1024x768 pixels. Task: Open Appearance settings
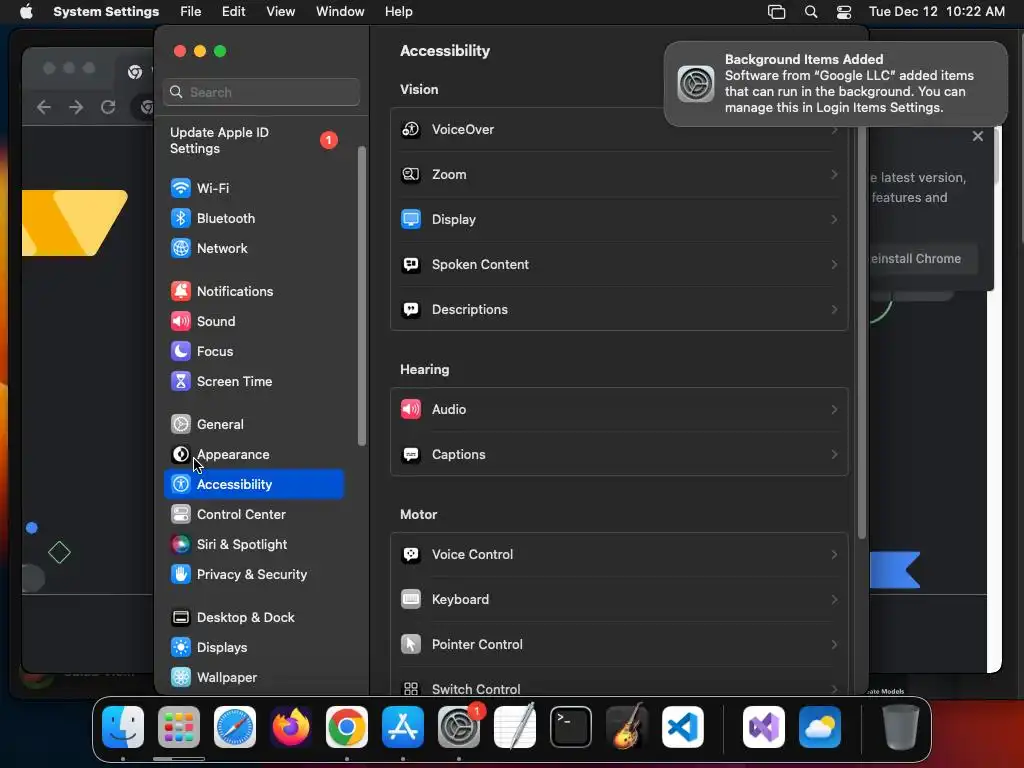pos(253,455)
